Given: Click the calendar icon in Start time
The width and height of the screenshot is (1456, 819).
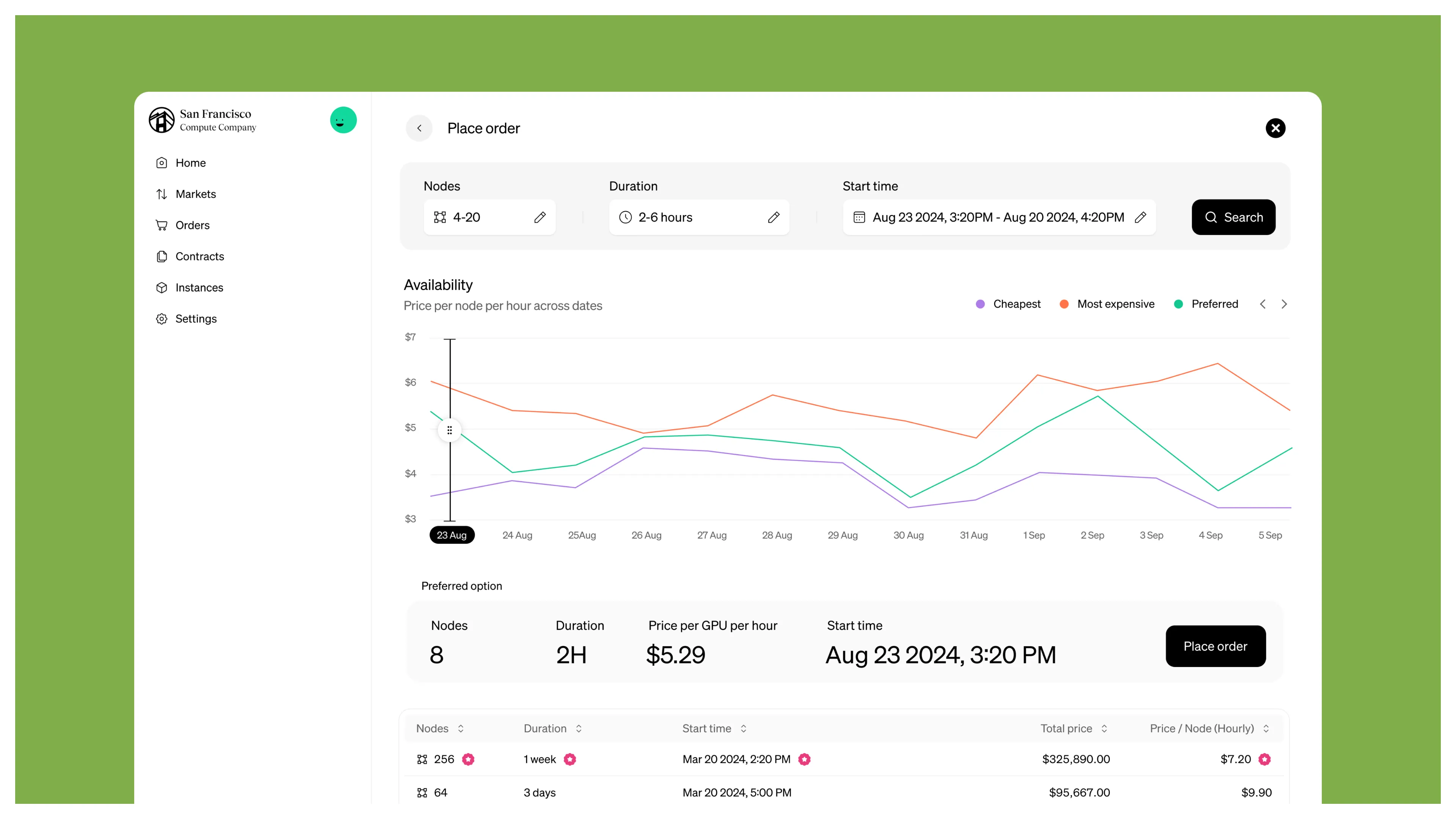Looking at the screenshot, I should tap(858, 217).
